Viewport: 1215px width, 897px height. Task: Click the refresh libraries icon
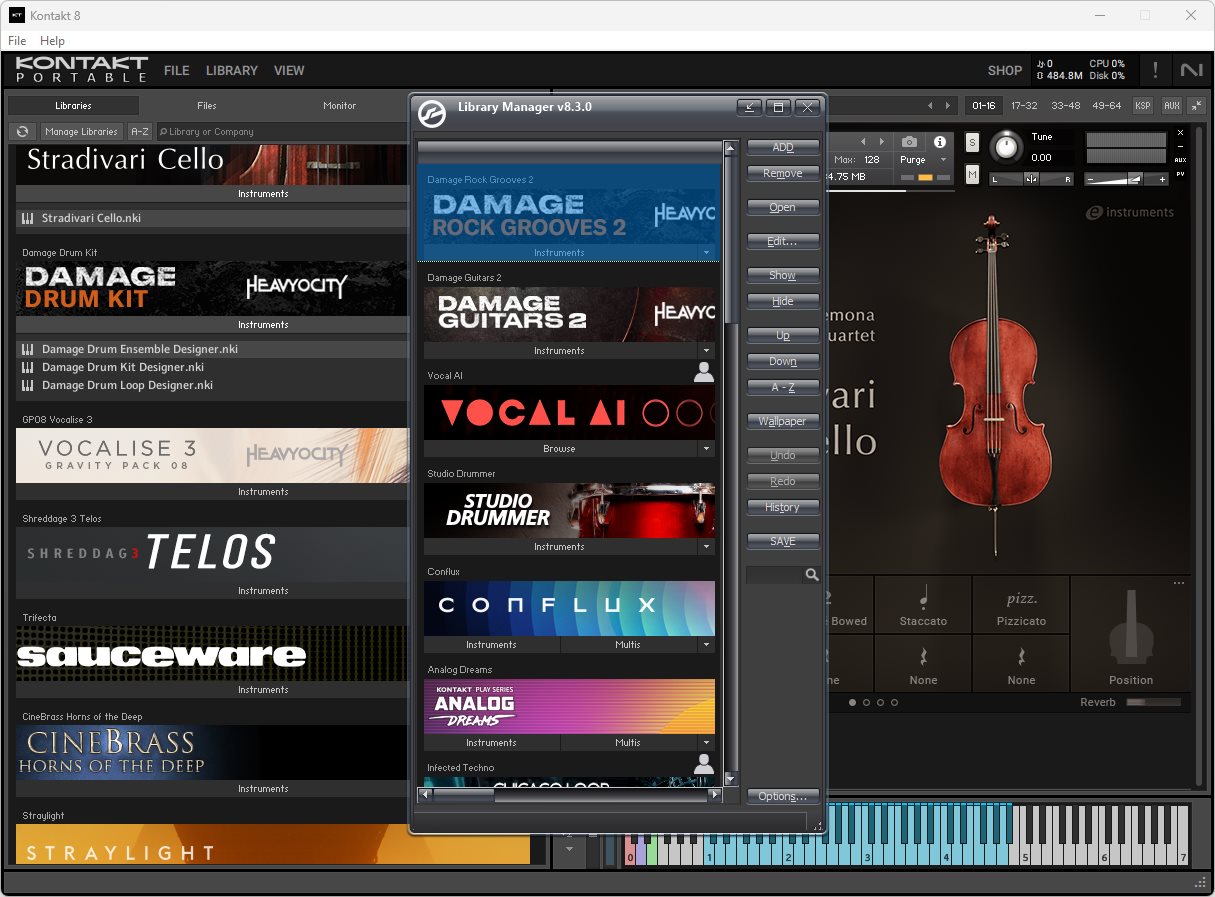tap(22, 131)
